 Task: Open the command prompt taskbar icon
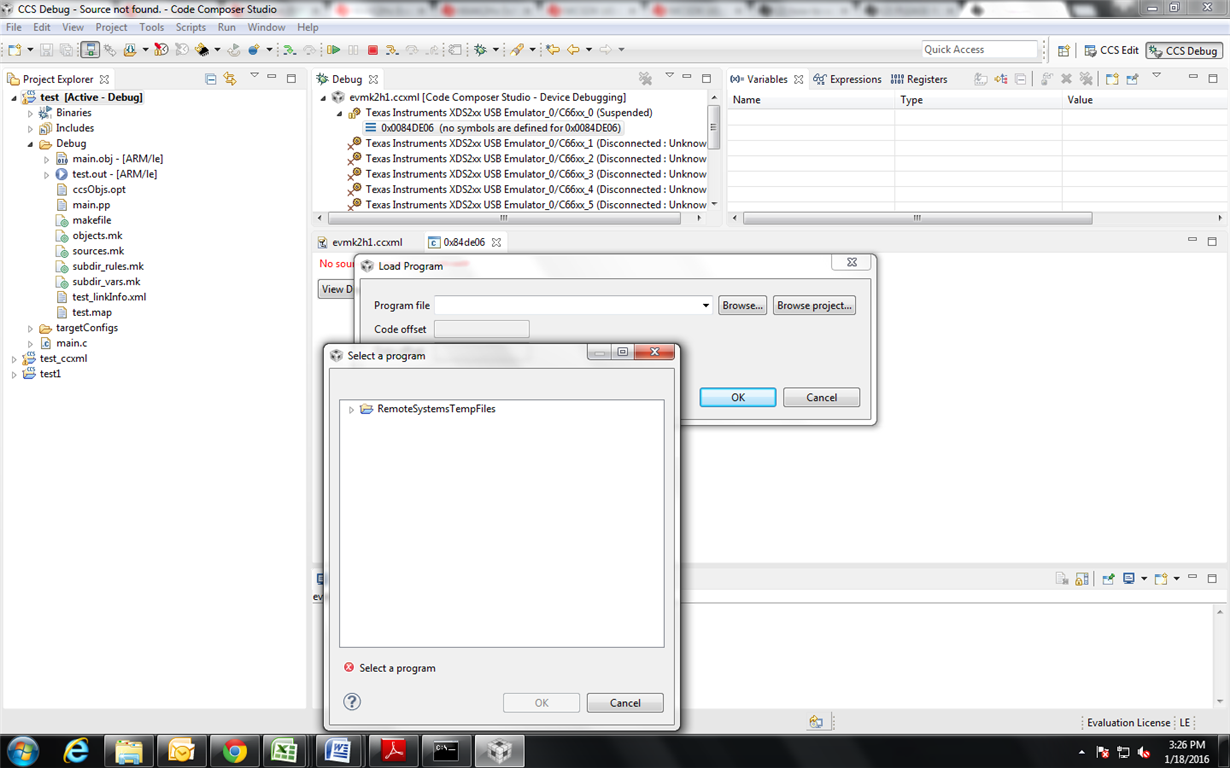click(444, 751)
